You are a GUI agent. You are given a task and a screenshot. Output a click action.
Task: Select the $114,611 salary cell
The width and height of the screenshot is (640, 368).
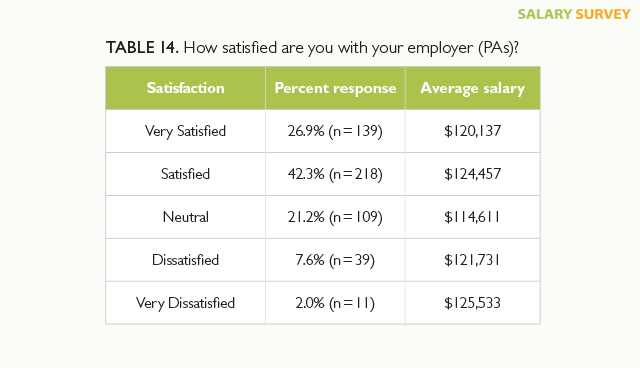point(473,217)
